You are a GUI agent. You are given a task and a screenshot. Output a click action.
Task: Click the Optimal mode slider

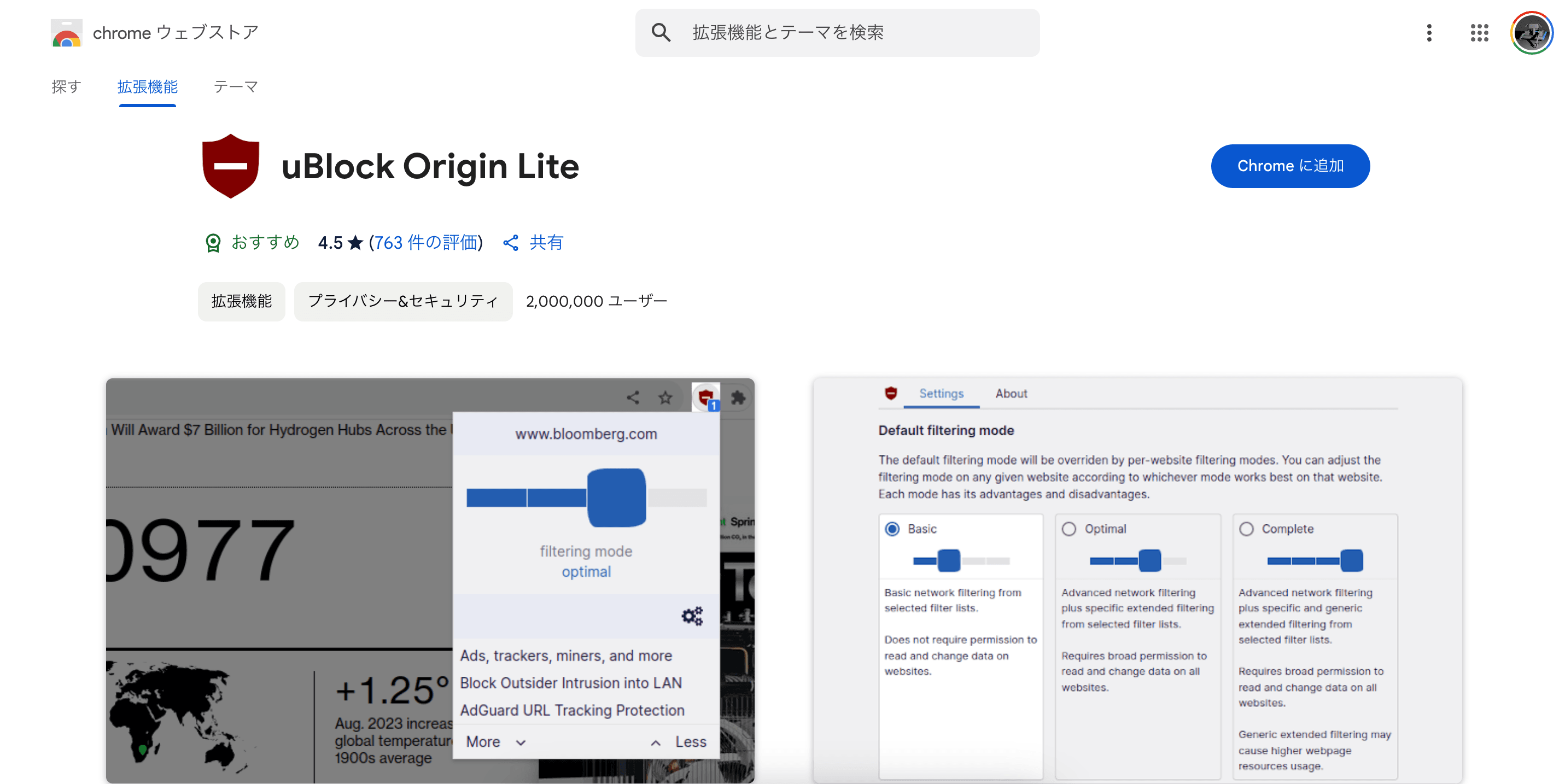[1138, 560]
